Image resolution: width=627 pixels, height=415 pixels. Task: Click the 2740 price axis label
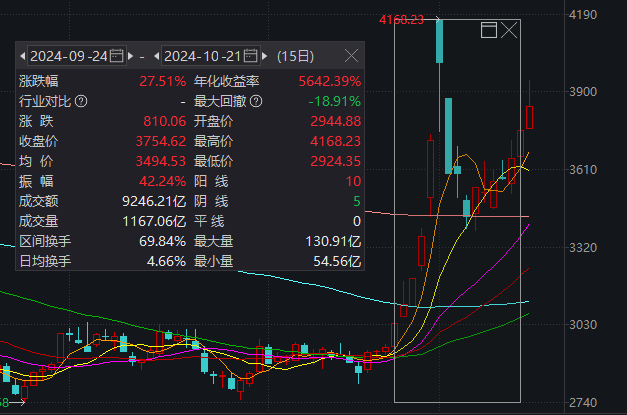point(583,403)
